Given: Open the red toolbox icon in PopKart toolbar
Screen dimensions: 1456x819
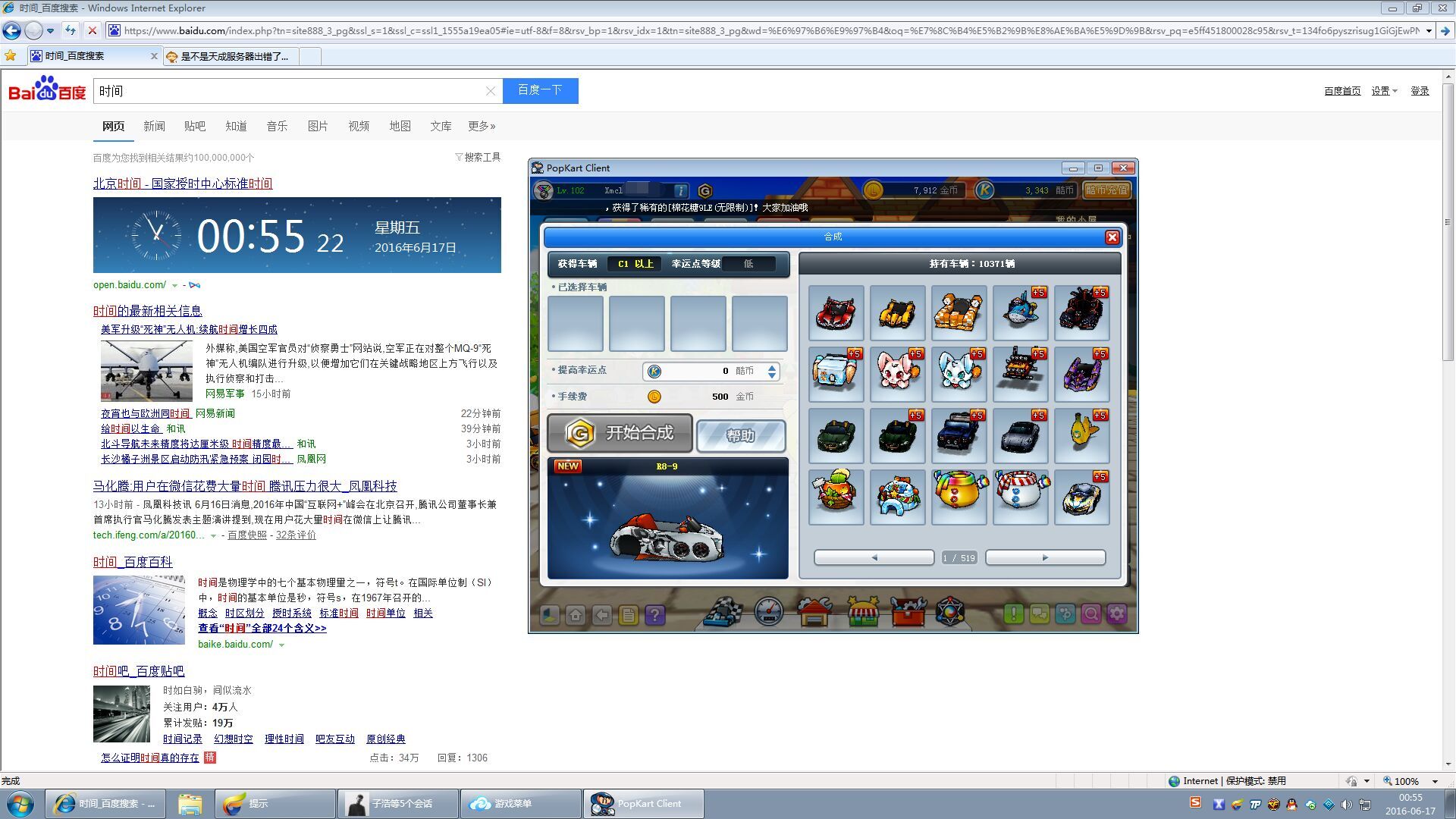Looking at the screenshot, I should tap(908, 611).
